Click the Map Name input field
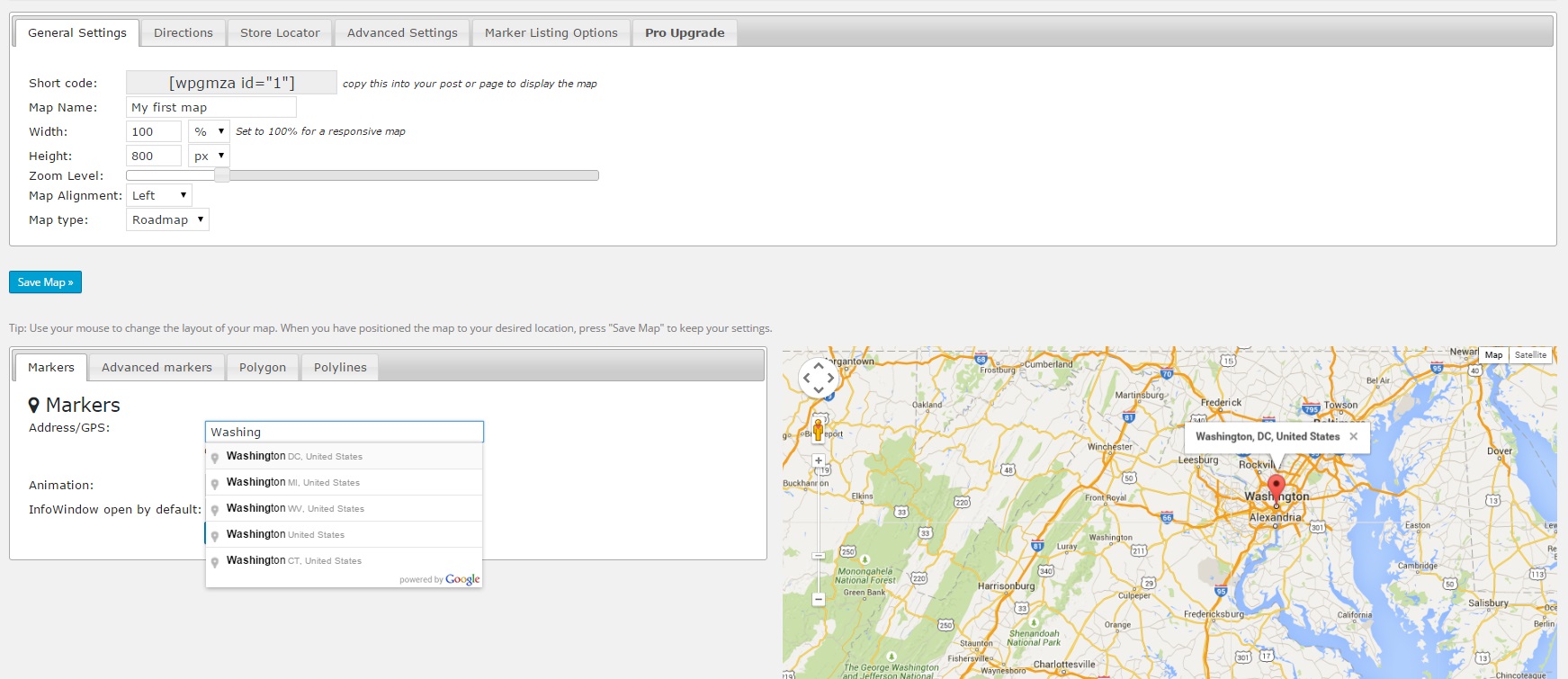The image size is (1568, 679). point(211,107)
